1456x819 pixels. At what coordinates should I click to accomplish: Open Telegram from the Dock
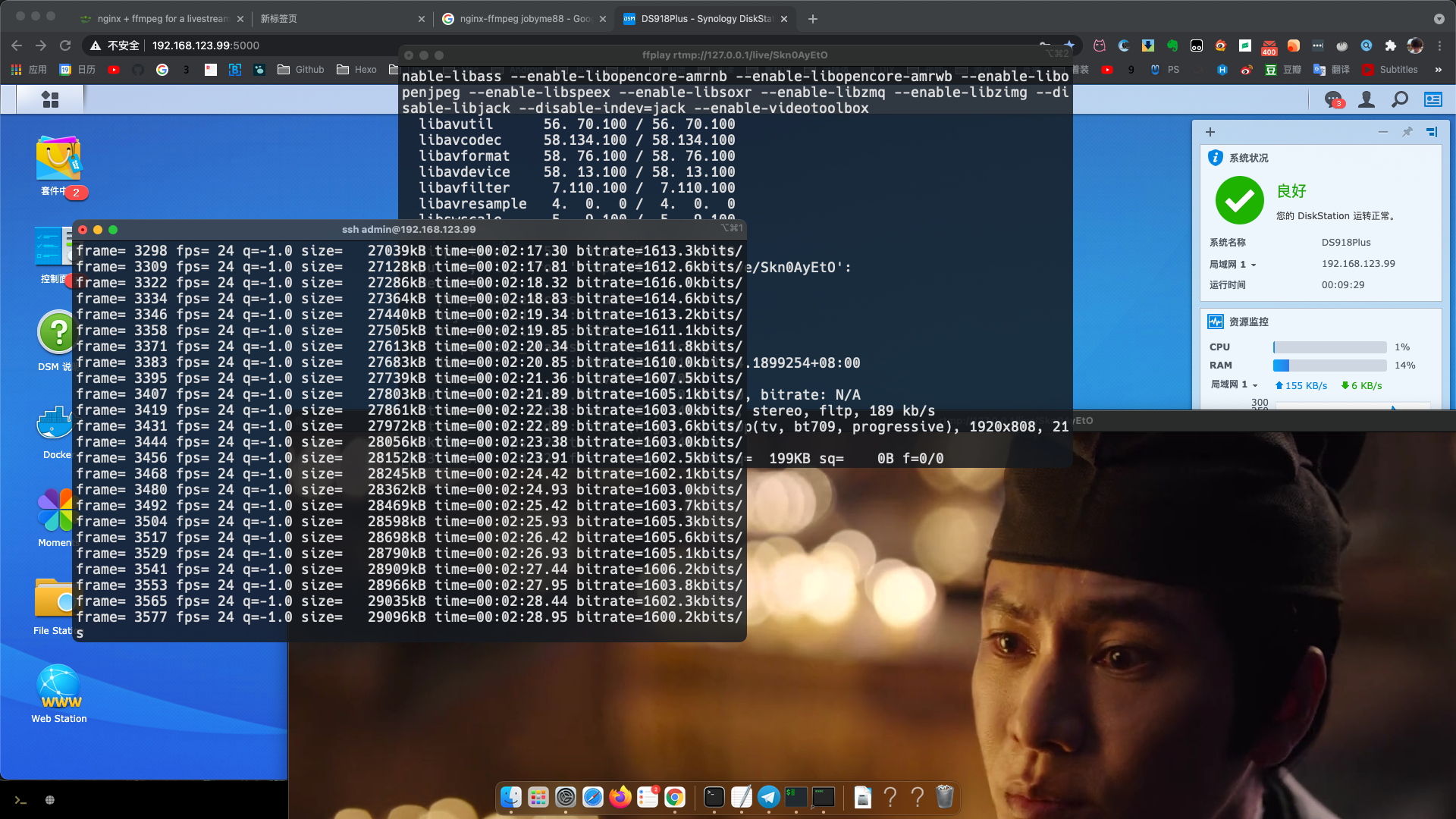click(768, 797)
